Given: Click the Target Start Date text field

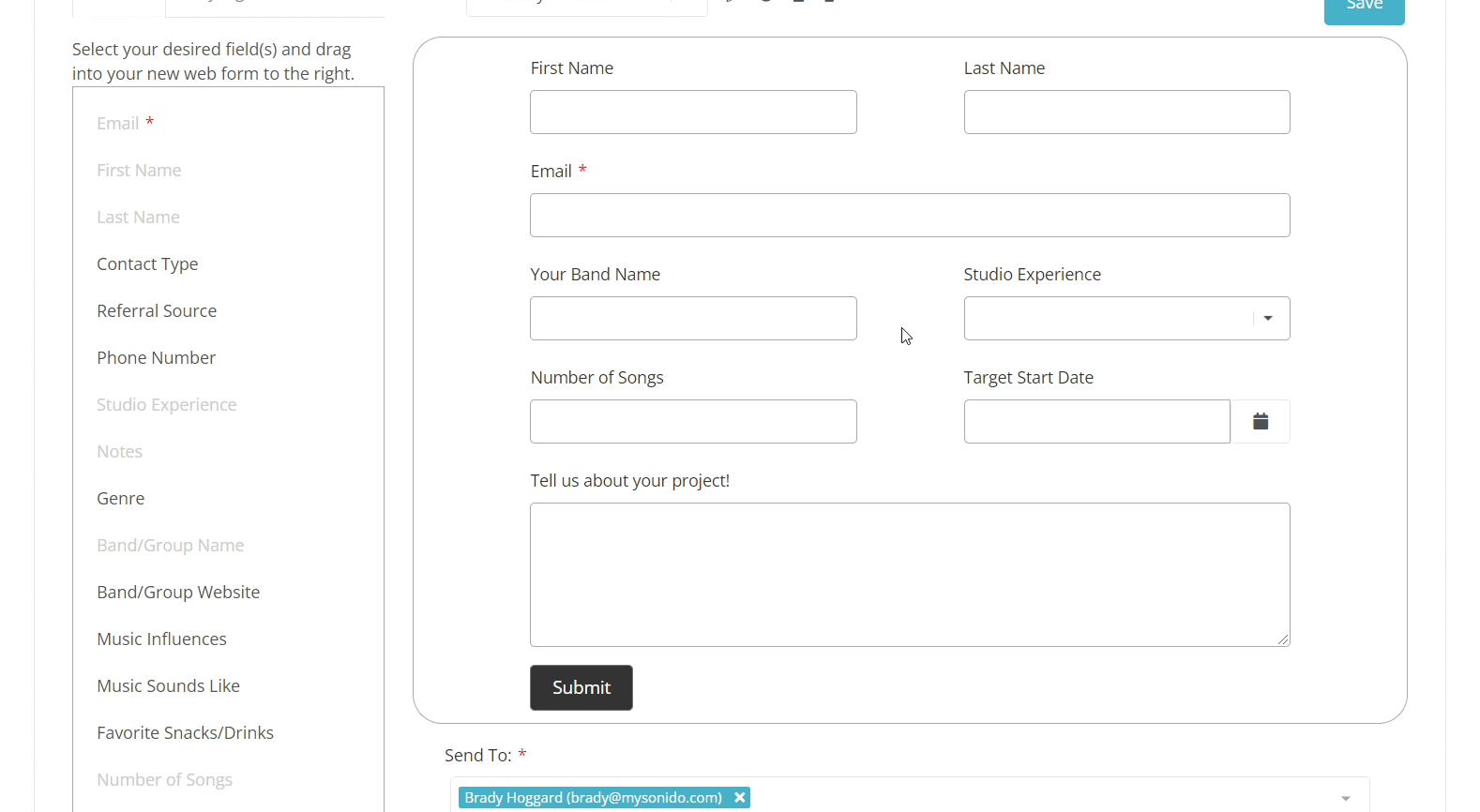Looking at the screenshot, I should pyautogui.click(x=1096, y=422).
